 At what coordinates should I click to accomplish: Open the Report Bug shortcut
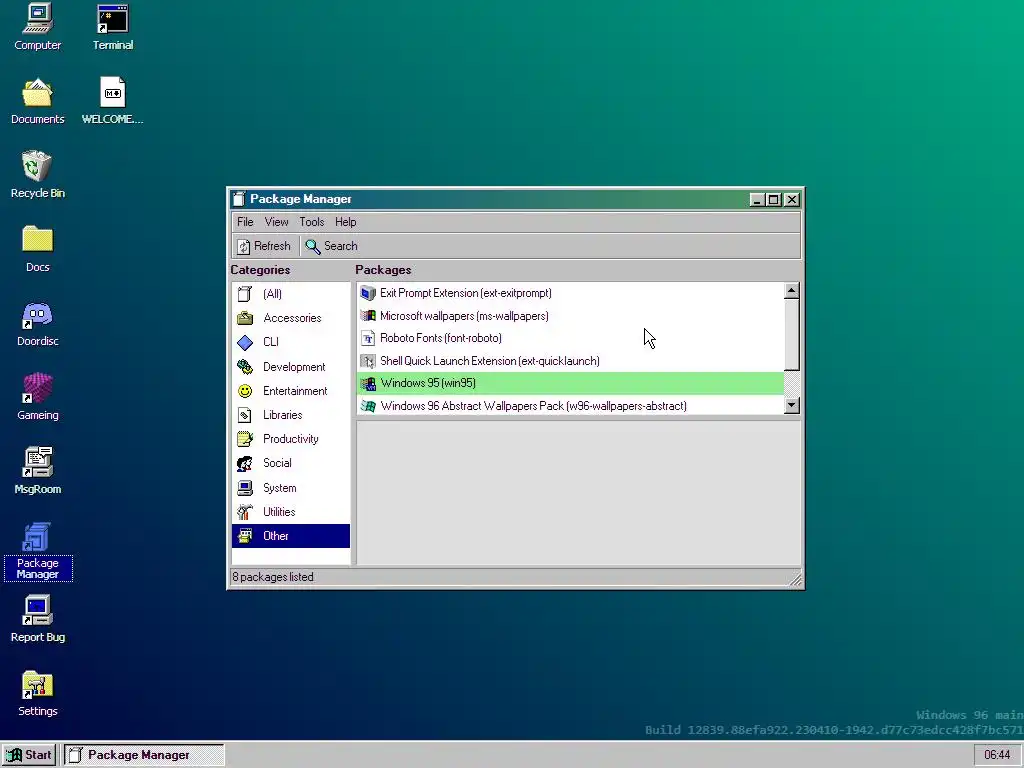pos(37,619)
